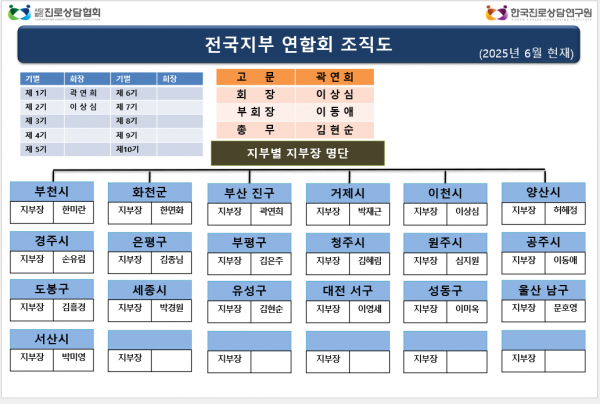Select the name '한연화' under 화천군
Image resolution: width=600 pixels, height=404 pixels.
coord(172,210)
